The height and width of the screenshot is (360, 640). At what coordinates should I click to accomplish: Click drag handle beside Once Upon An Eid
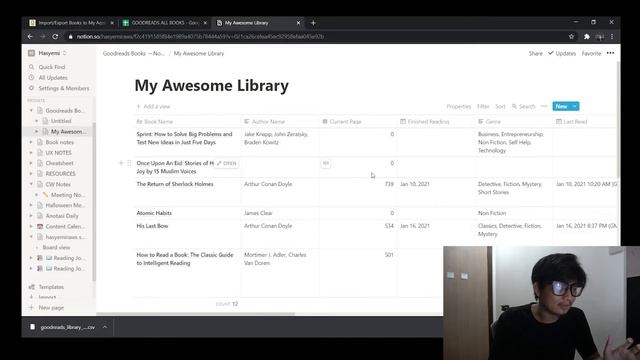[x=129, y=163]
